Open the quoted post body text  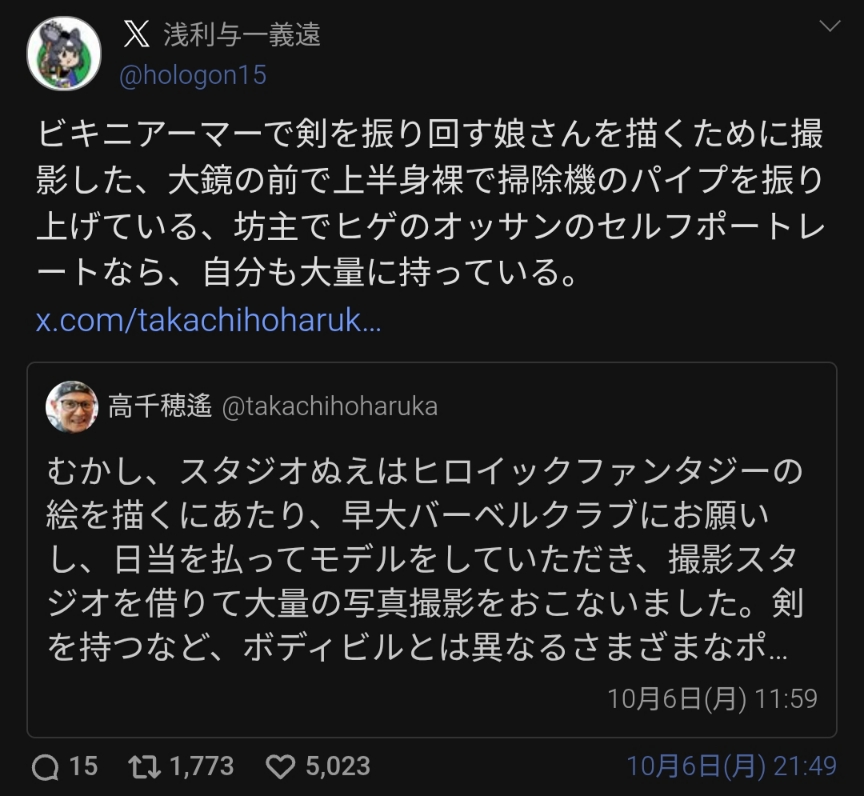tap(425, 558)
